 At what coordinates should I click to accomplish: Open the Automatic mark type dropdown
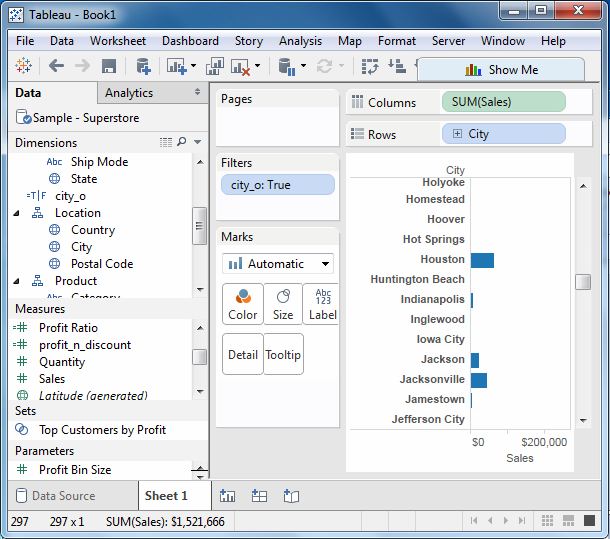pos(277,264)
